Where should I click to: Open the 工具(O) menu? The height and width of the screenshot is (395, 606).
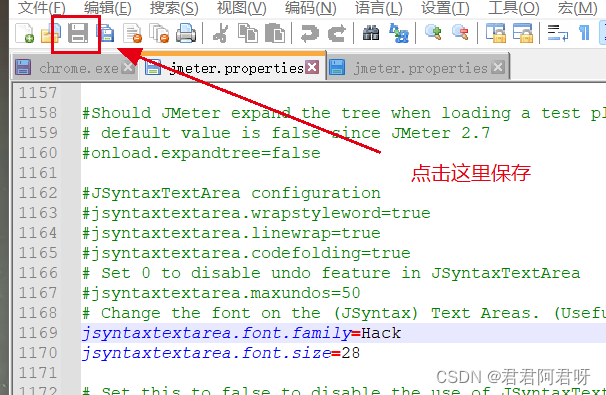point(514,8)
